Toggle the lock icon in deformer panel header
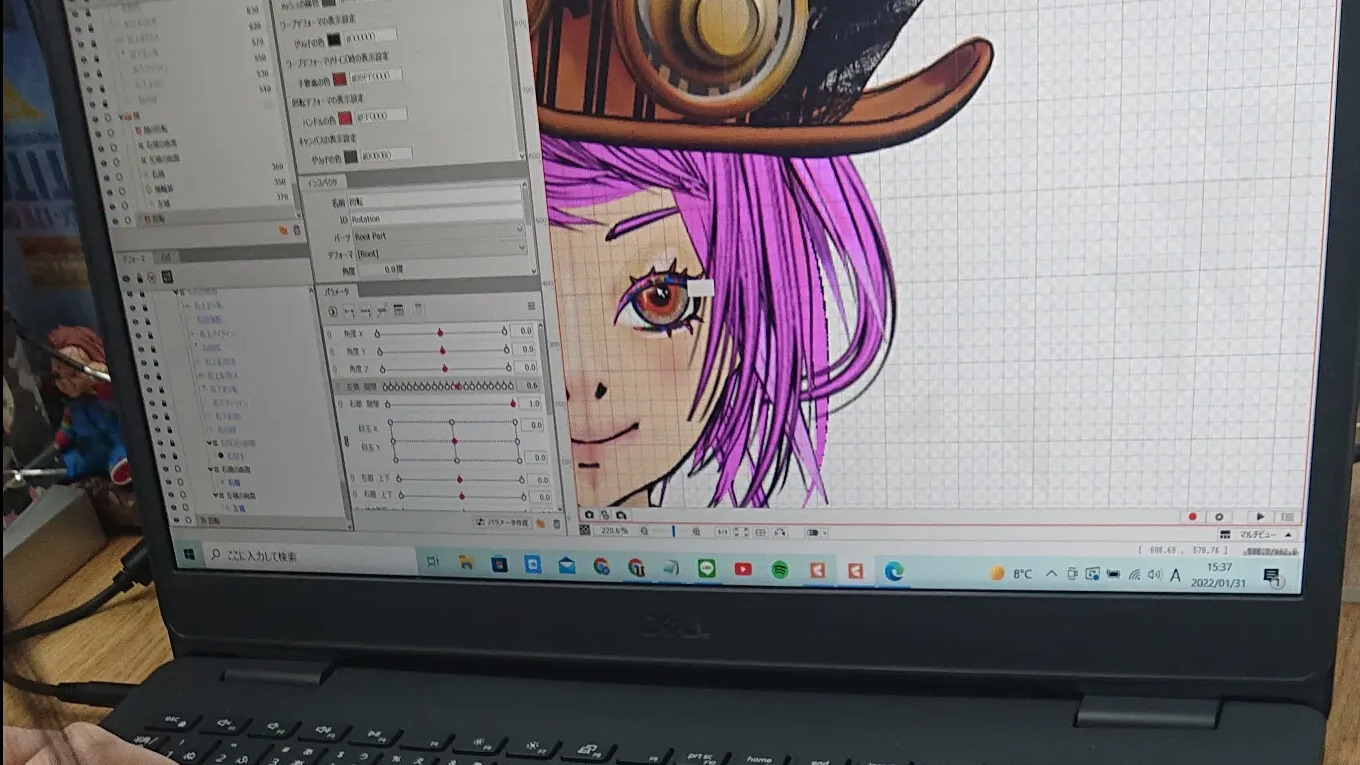The height and width of the screenshot is (765, 1360). pyautogui.click(x=140, y=278)
